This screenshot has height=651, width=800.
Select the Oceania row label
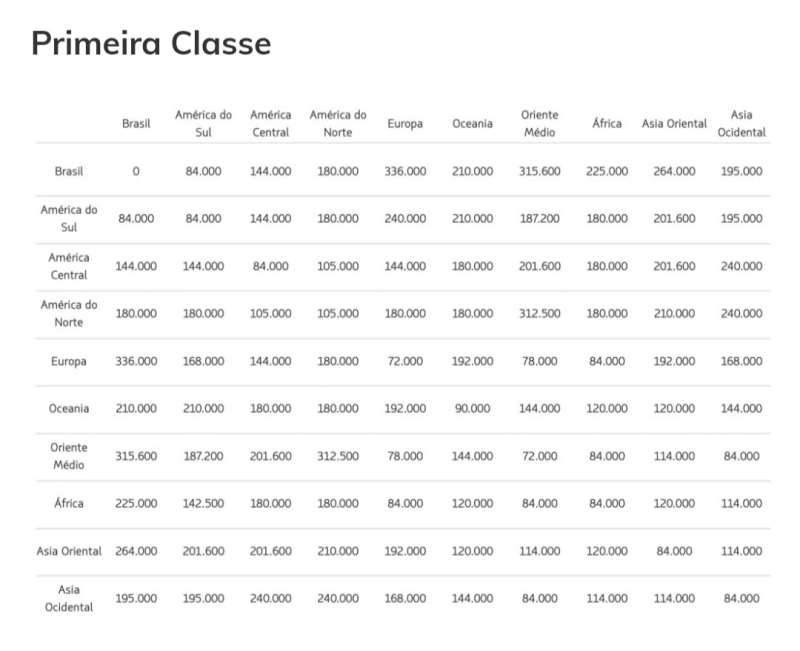click(69, 408)
